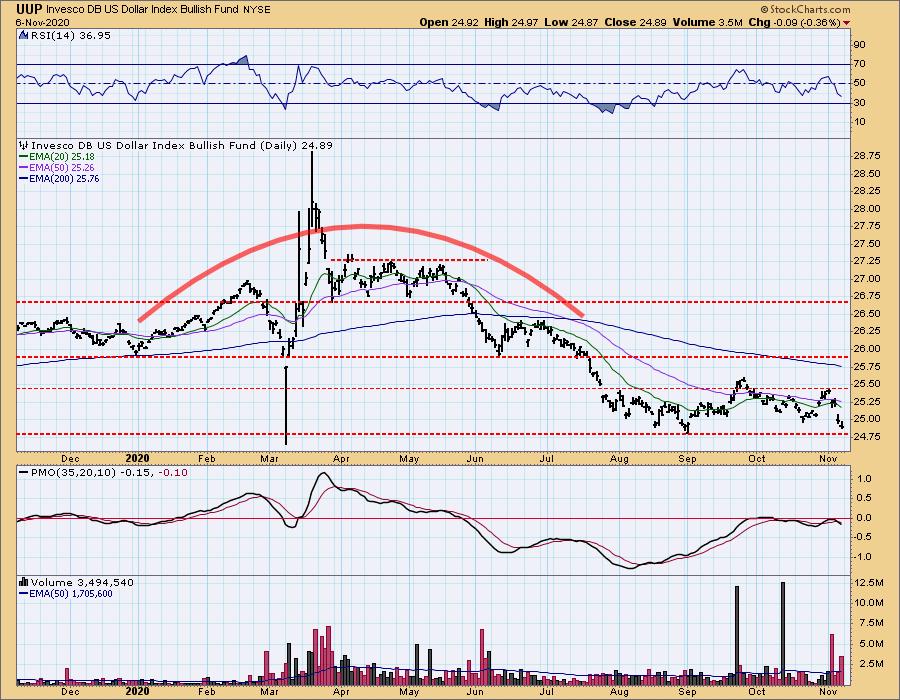900x700 pixels.
Task: Click the PMO(35,20,10) indicator label
Action: [73, 473]
